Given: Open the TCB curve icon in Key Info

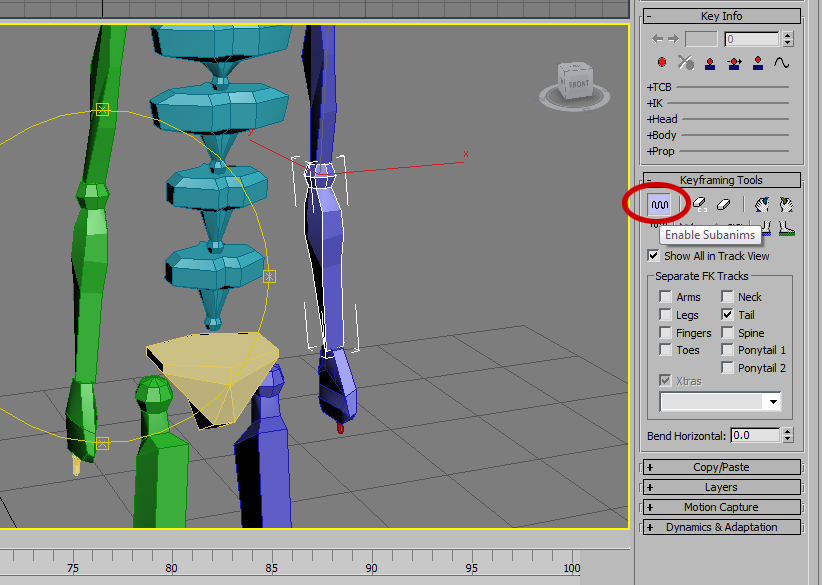Looking at the screenshot, I should pyautogui.click(x=779, y=61).
